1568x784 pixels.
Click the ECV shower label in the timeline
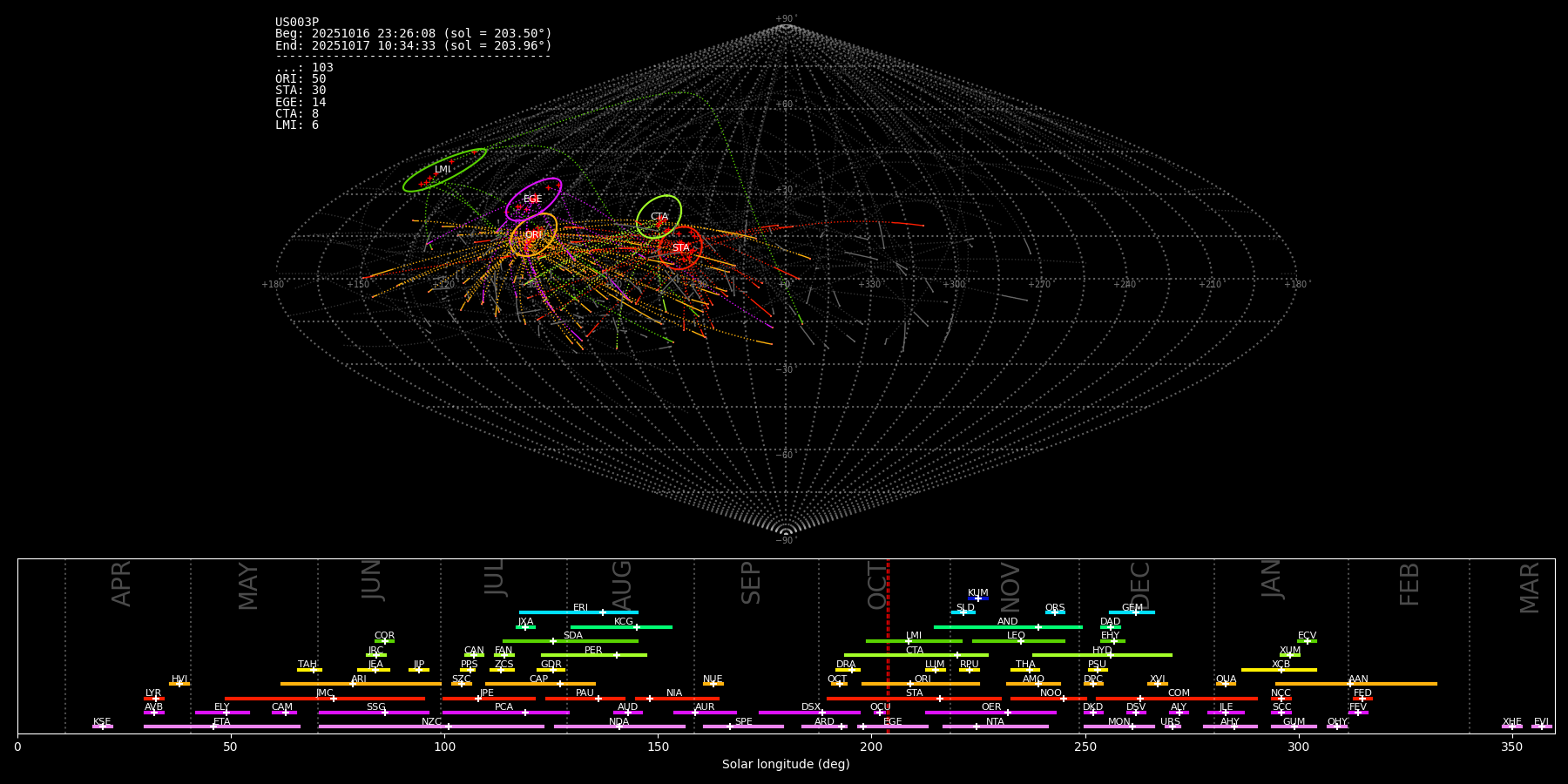pyautogui.click(x=1307, y=636)
